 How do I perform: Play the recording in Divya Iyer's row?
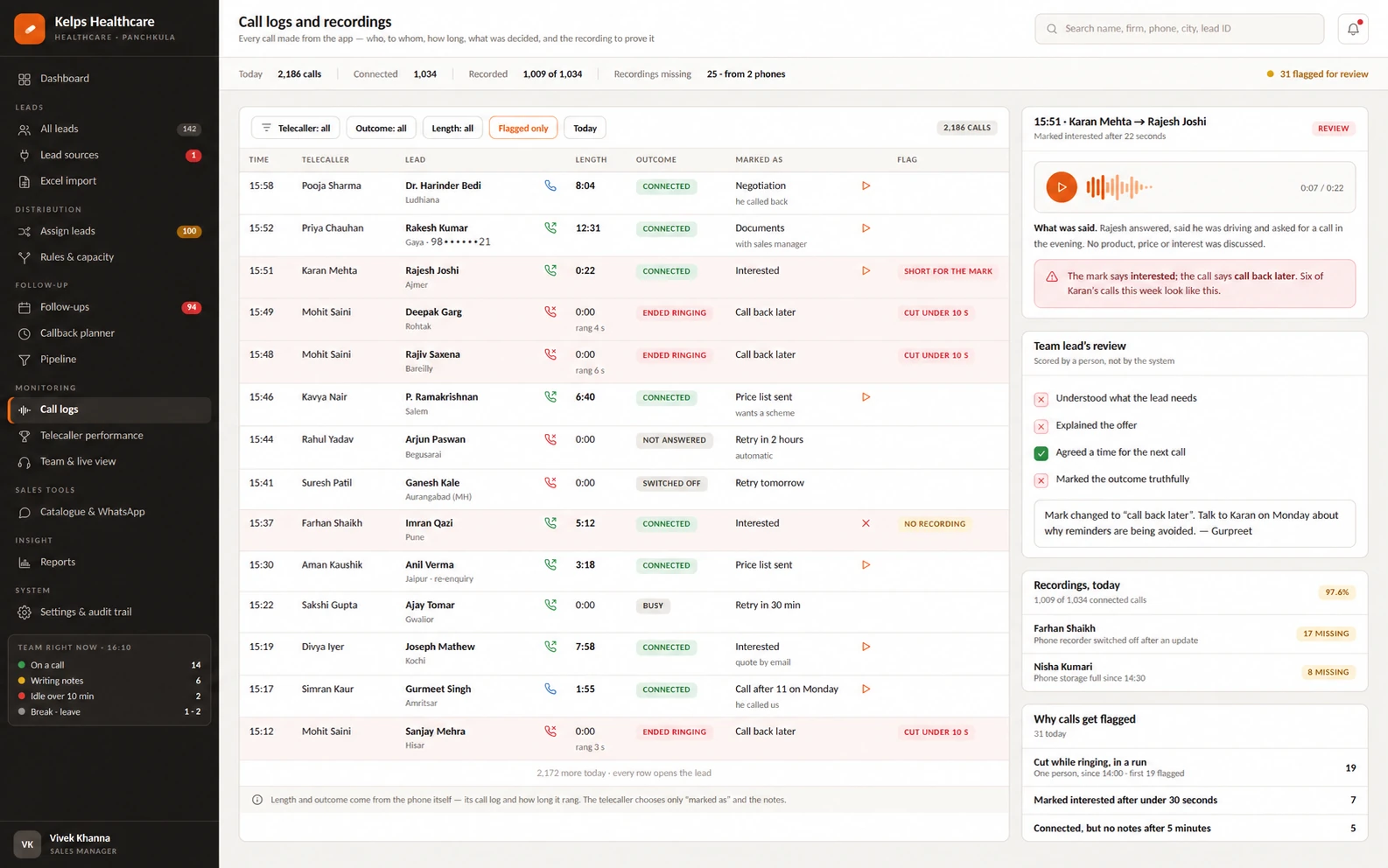[866, 647]
